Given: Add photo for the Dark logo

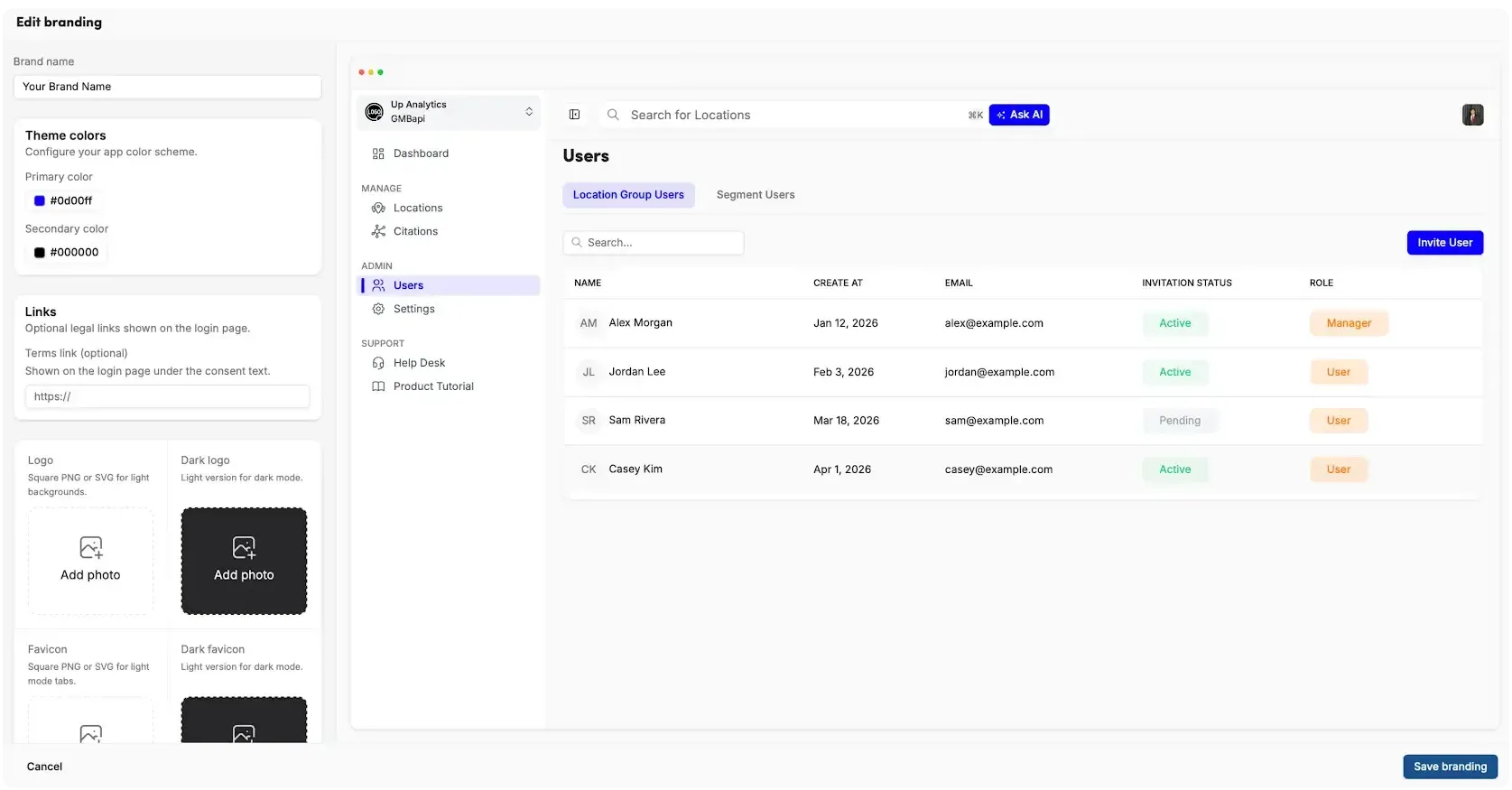Looking at the screenshot, I should point(244,561).
